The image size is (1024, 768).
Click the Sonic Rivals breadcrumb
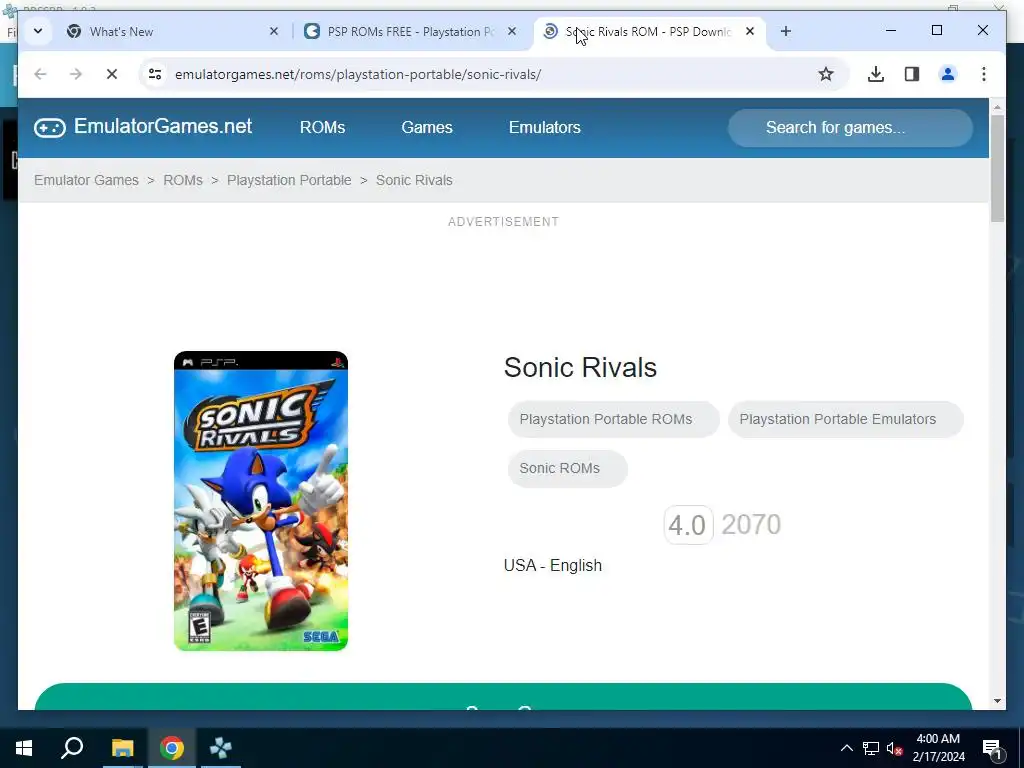coord(414,180)
